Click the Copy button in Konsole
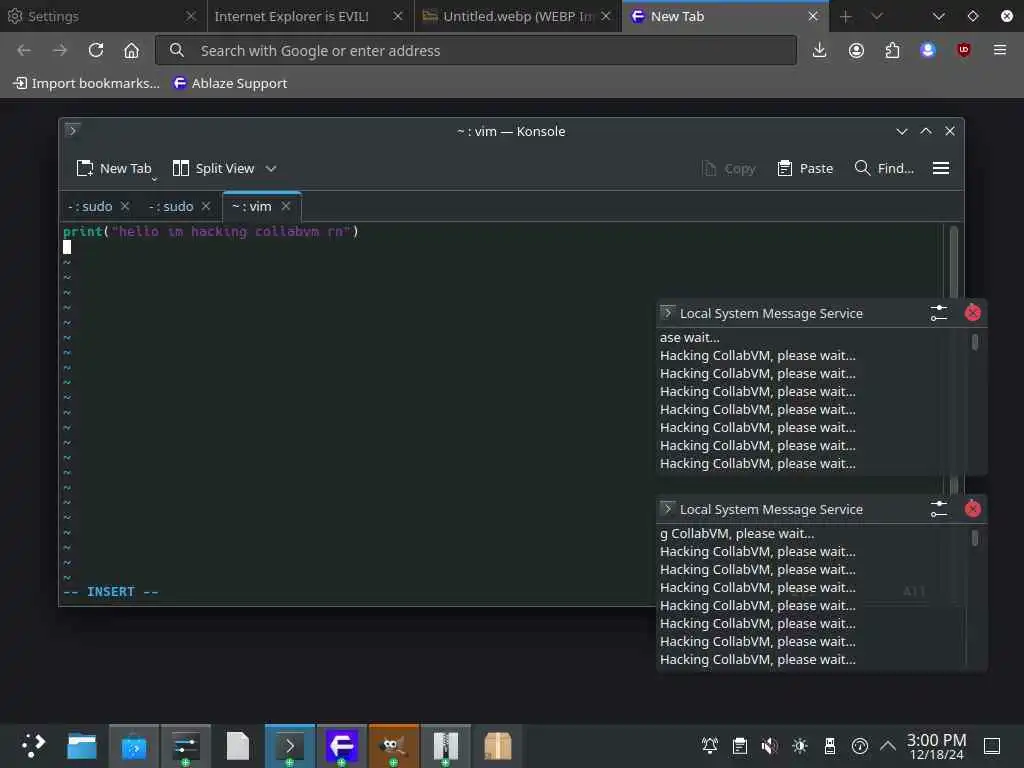 pos(729,168)
